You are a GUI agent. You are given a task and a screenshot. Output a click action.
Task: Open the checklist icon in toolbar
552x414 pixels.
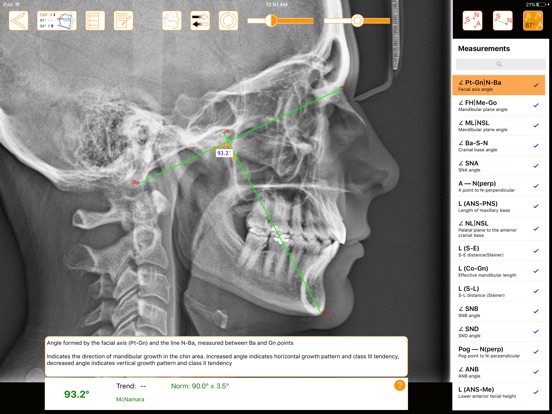[95, 20]
